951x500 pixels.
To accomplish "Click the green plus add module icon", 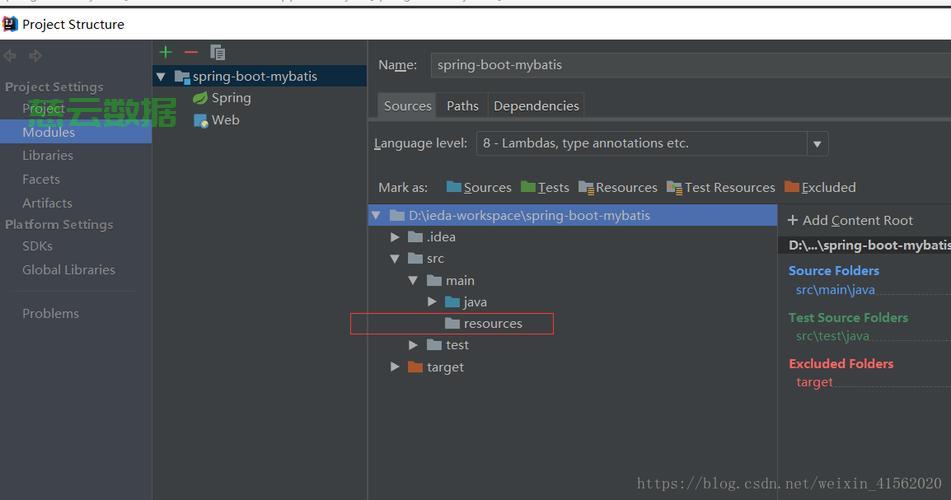I will (166, 52).
